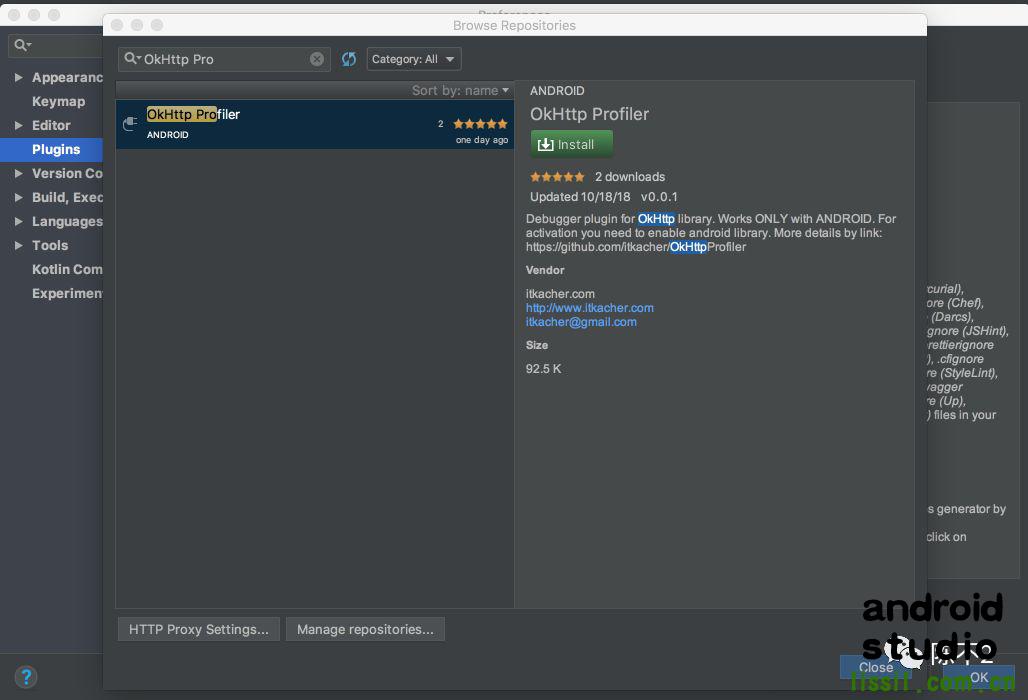Expand the Editor settings node
The image size is (1028, 700).
(x=18, y=125)
